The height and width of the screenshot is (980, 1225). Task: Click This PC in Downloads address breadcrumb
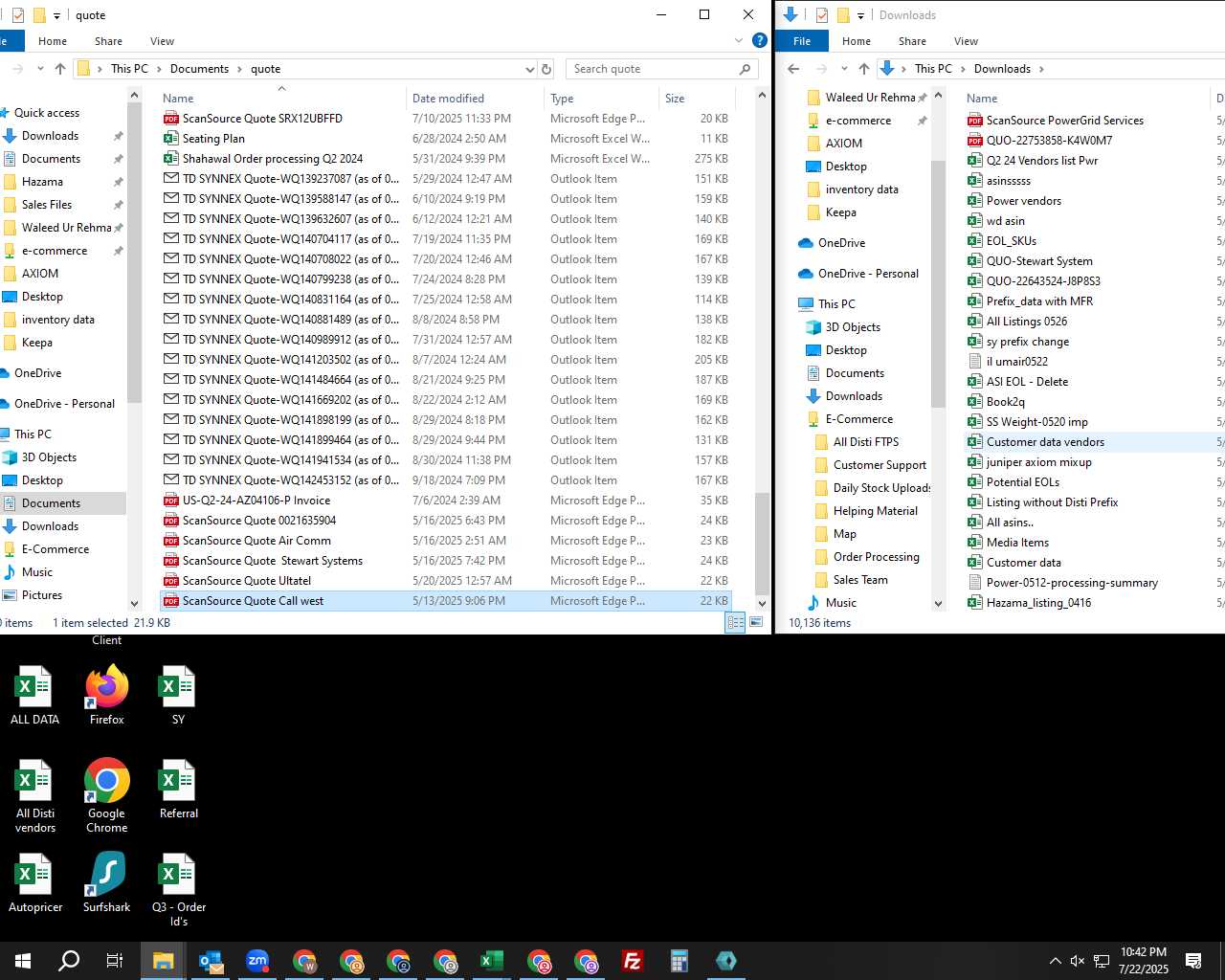point(933,69)
